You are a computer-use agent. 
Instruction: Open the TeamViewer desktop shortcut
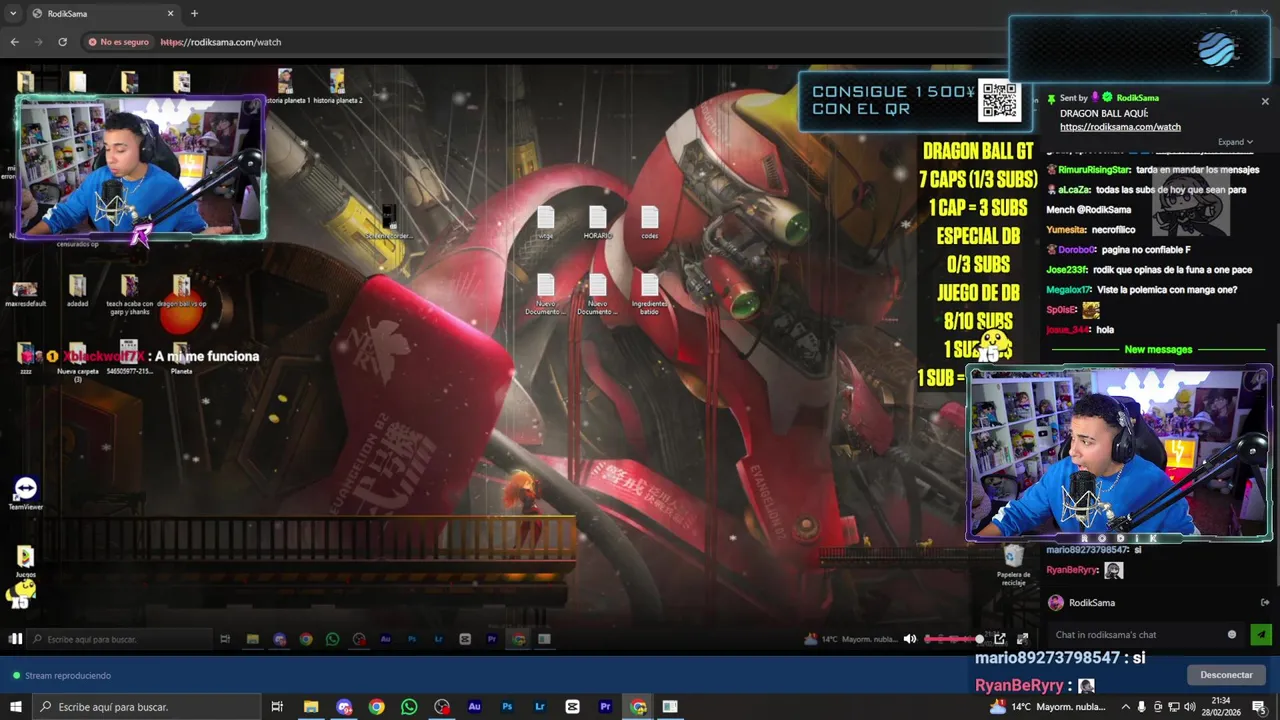click(x=26, y=493)
